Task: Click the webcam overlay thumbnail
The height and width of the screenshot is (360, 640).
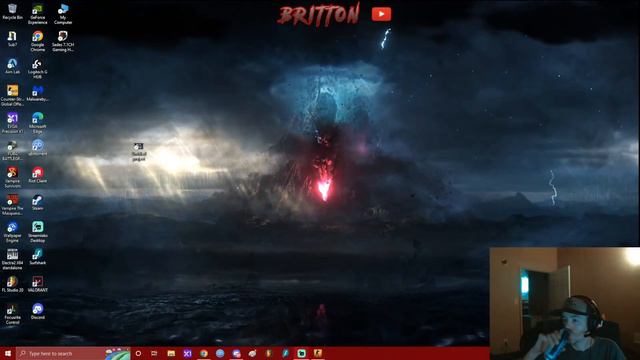Action: click(565, 303)
